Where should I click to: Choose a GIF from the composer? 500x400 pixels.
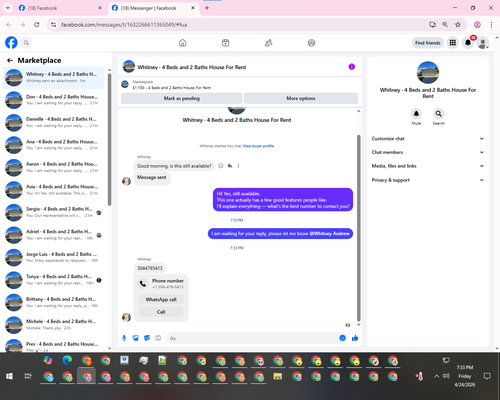point(158,338)
